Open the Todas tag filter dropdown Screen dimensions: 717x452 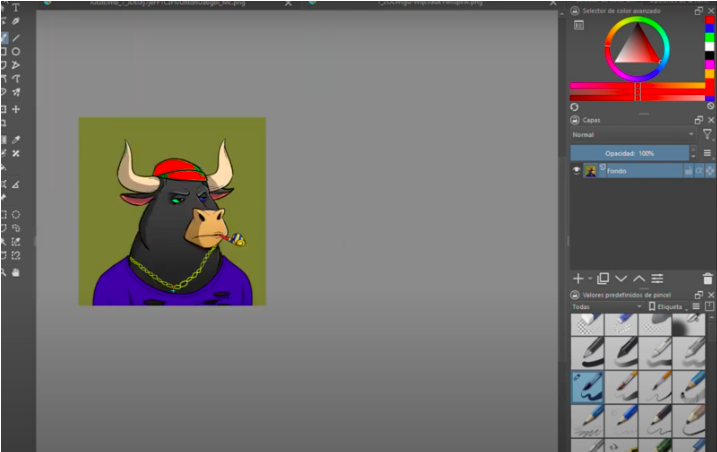[607, 307]
